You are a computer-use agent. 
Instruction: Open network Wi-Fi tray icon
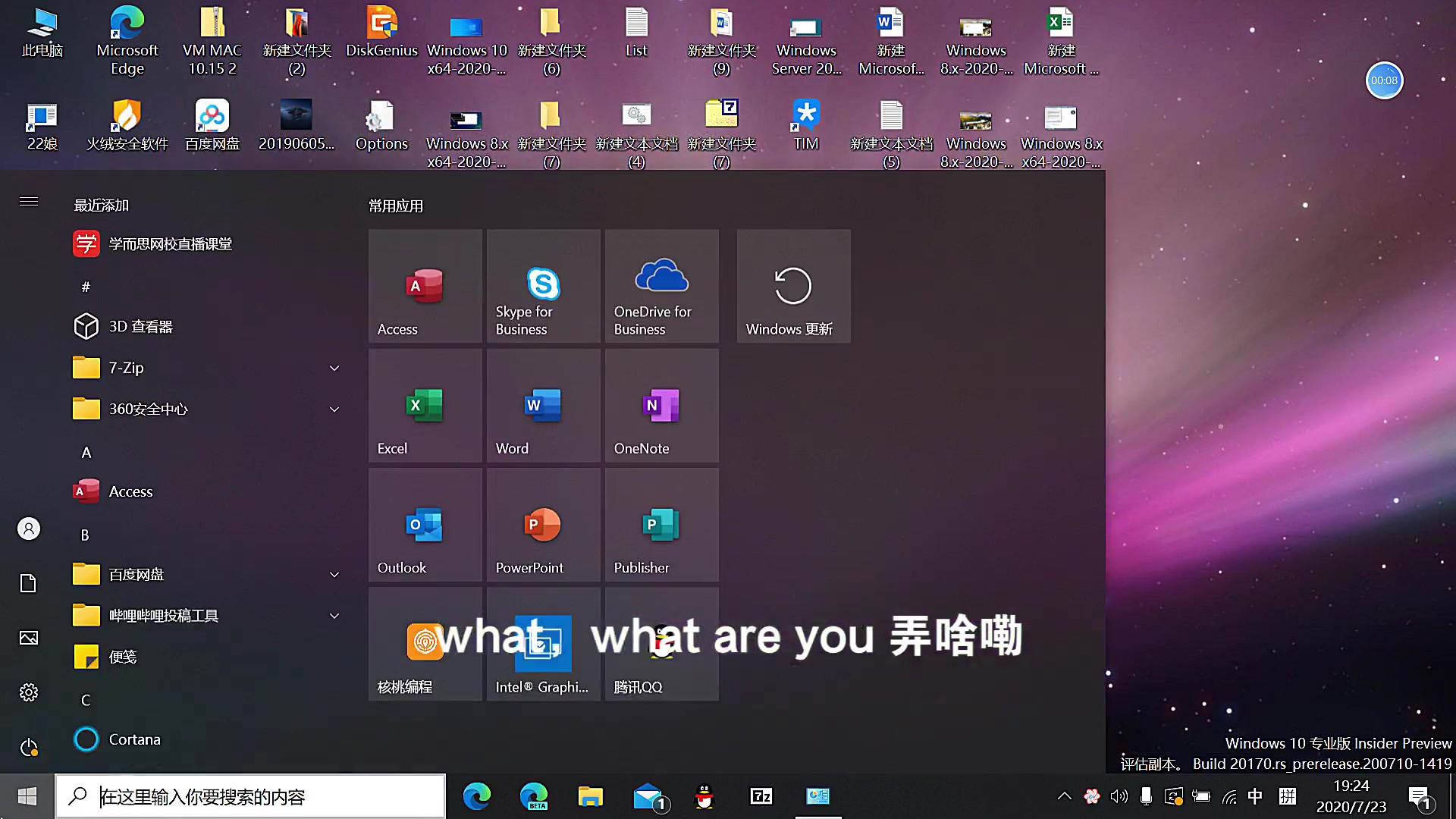pyautogui.click(x=1229, y=796)
